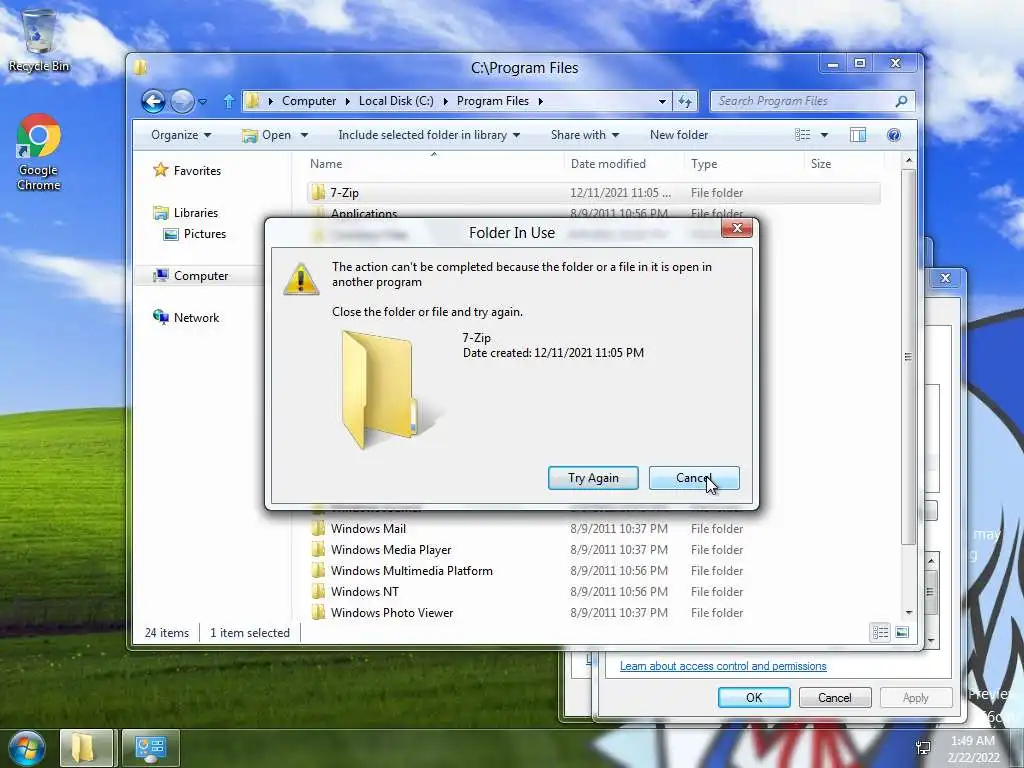Click Apply in the background permissions dialog
Screen dimensions: 1024x768
tap(916, 697)
